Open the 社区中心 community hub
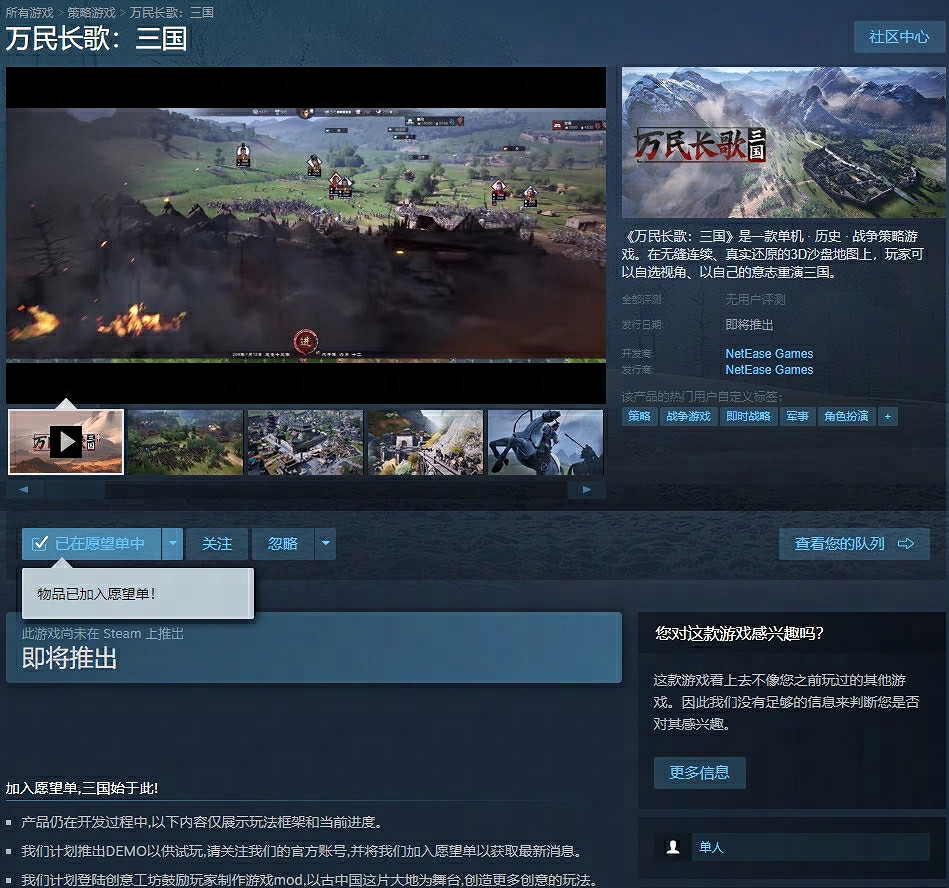 [899, 37]
